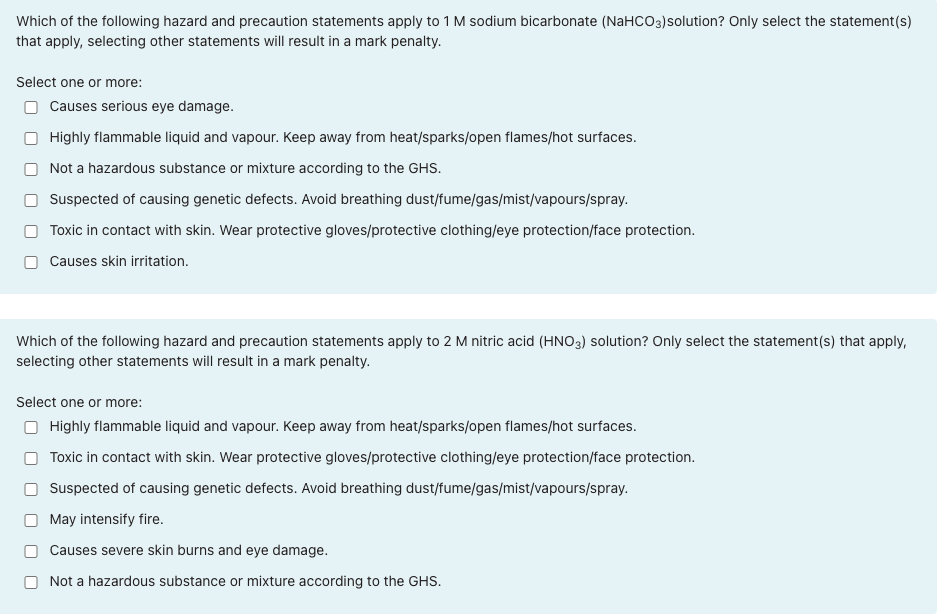The width and height of the screenshot is (942, 615).
Task: Tick the 'Causes skin irritation' checkbox
Action: pyautogui.click(x=31, y=262)
